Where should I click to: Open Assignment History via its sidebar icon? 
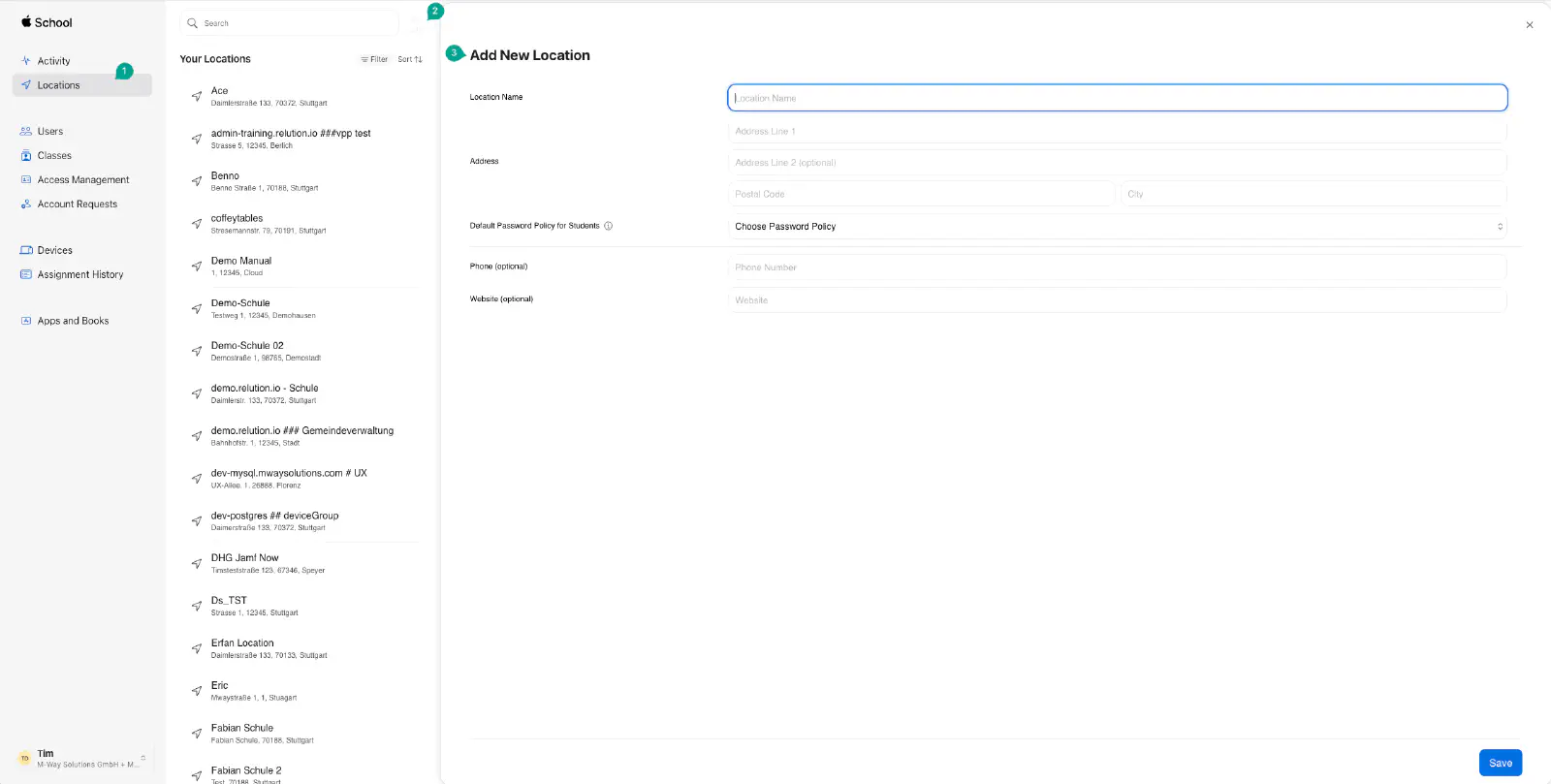tap(26, 274)
